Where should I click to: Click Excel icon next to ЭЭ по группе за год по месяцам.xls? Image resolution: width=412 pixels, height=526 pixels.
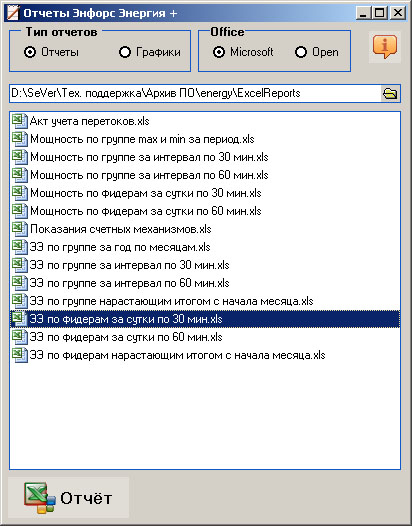click(x=20, y=247)
